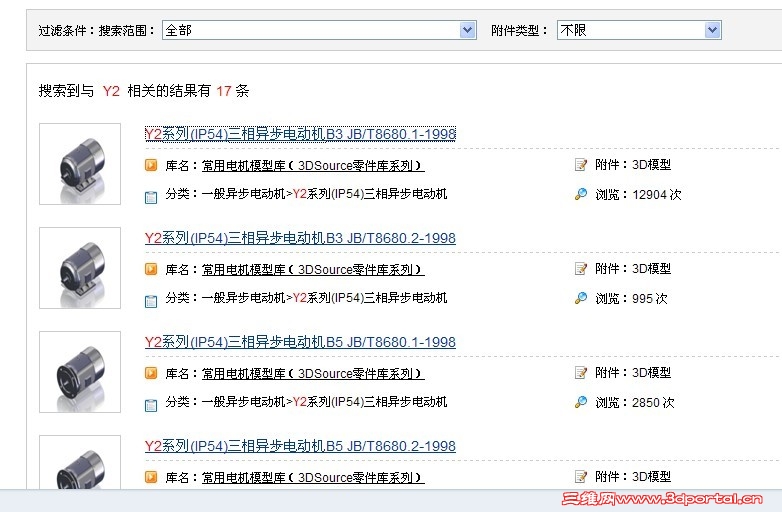Click 分类 text under B5 JB/T8680.1-1998
This screenshot has height=512, width=782.
306,402
